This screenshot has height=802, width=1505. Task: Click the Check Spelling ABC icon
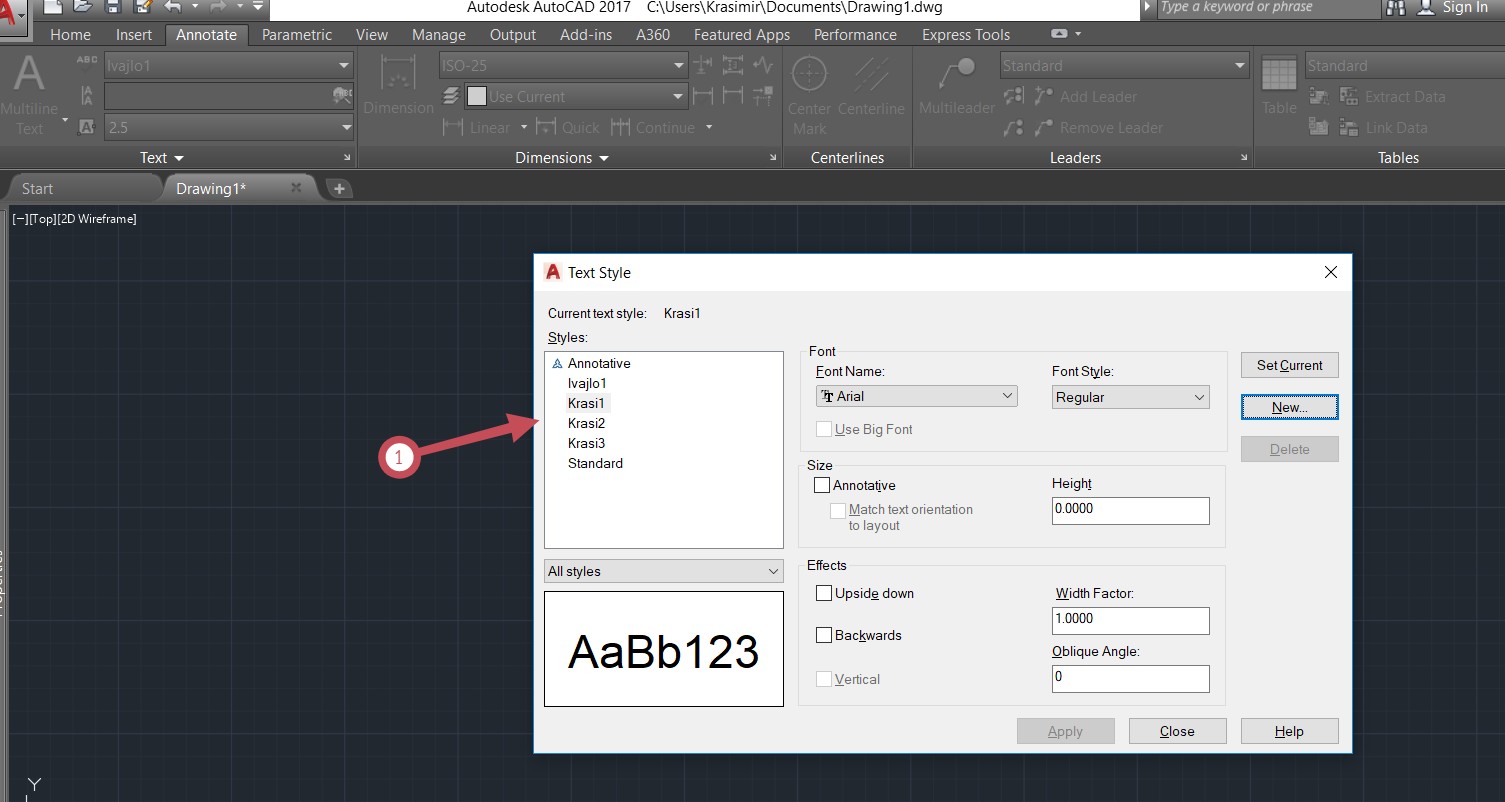tap(88, 63)
